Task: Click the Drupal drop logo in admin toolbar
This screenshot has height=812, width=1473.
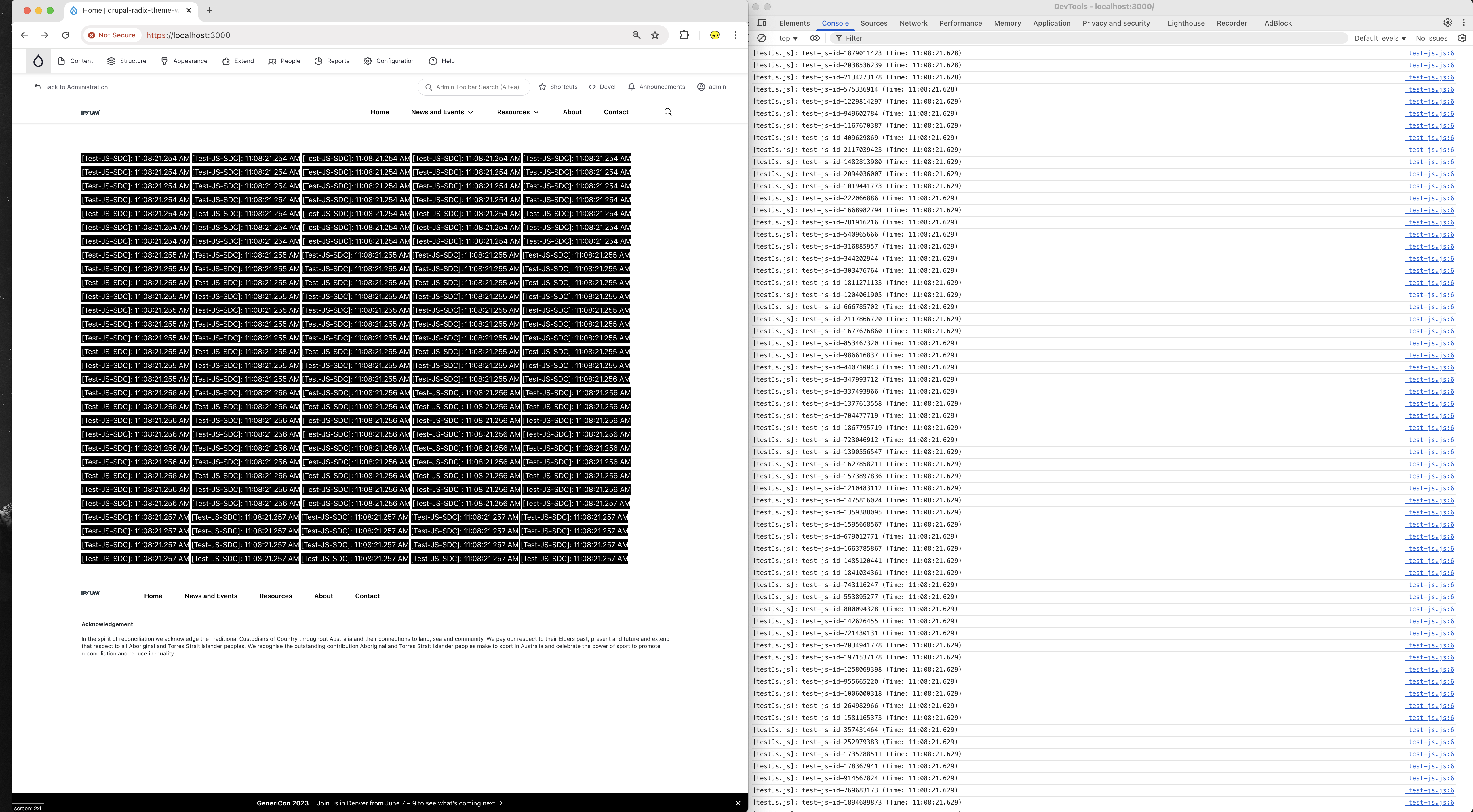Action: 38,61
